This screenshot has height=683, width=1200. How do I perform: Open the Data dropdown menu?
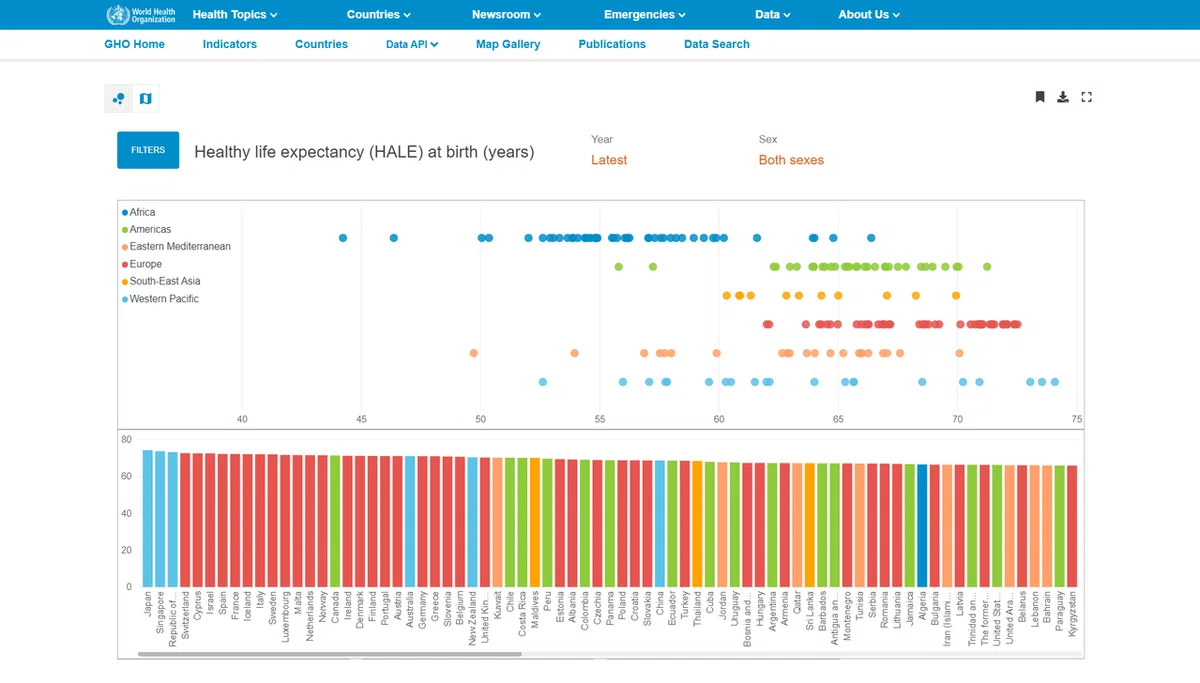point(773,15)
